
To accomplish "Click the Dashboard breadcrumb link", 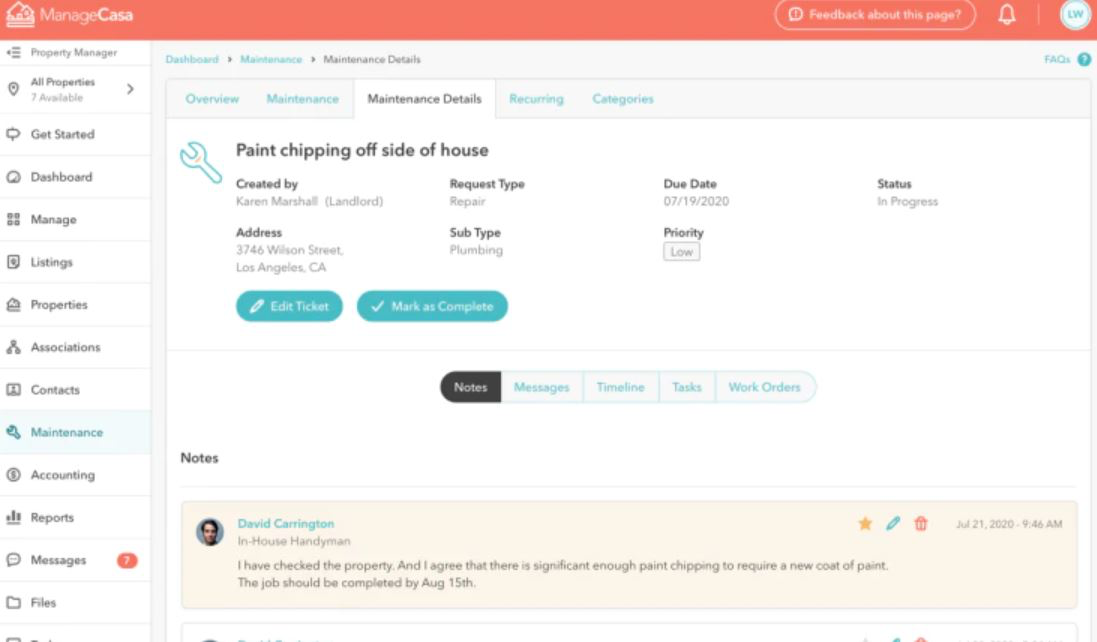I will coord(191,60).
